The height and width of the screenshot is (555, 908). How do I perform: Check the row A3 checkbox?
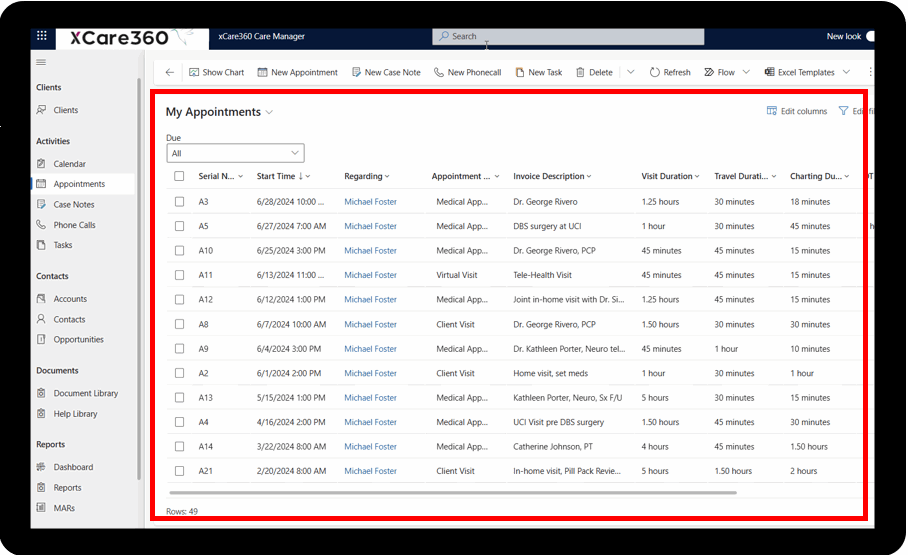tap(180, 202)
